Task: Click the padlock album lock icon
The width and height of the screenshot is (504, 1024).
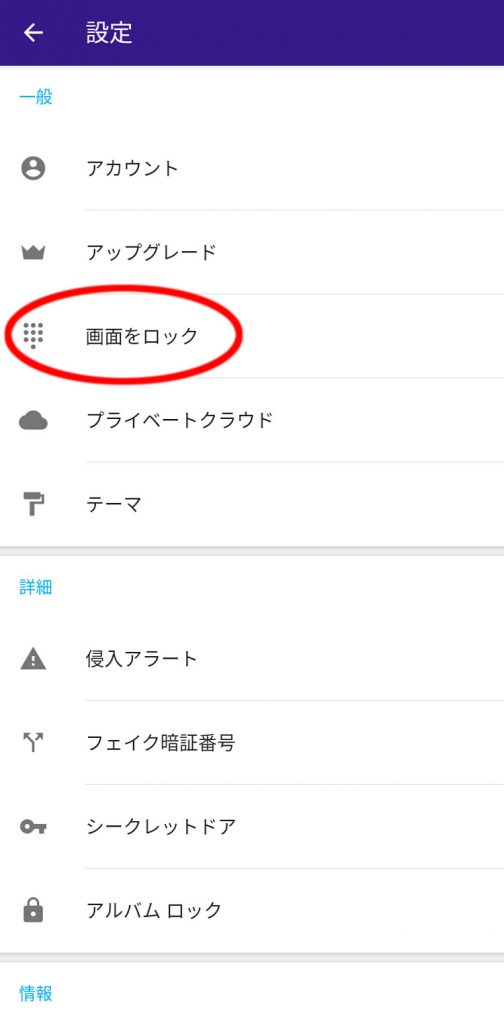Action: [x=33, y=910]
